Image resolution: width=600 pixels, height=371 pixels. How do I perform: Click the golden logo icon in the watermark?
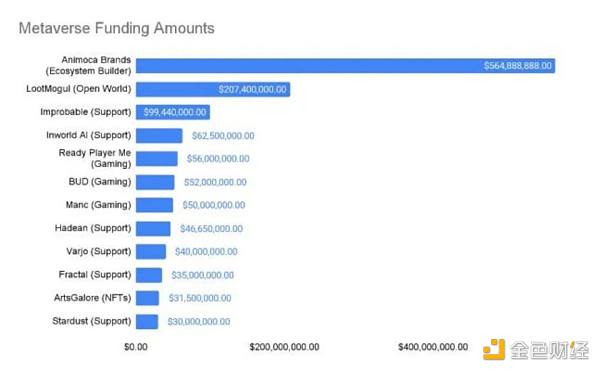(x=494, y=349)
